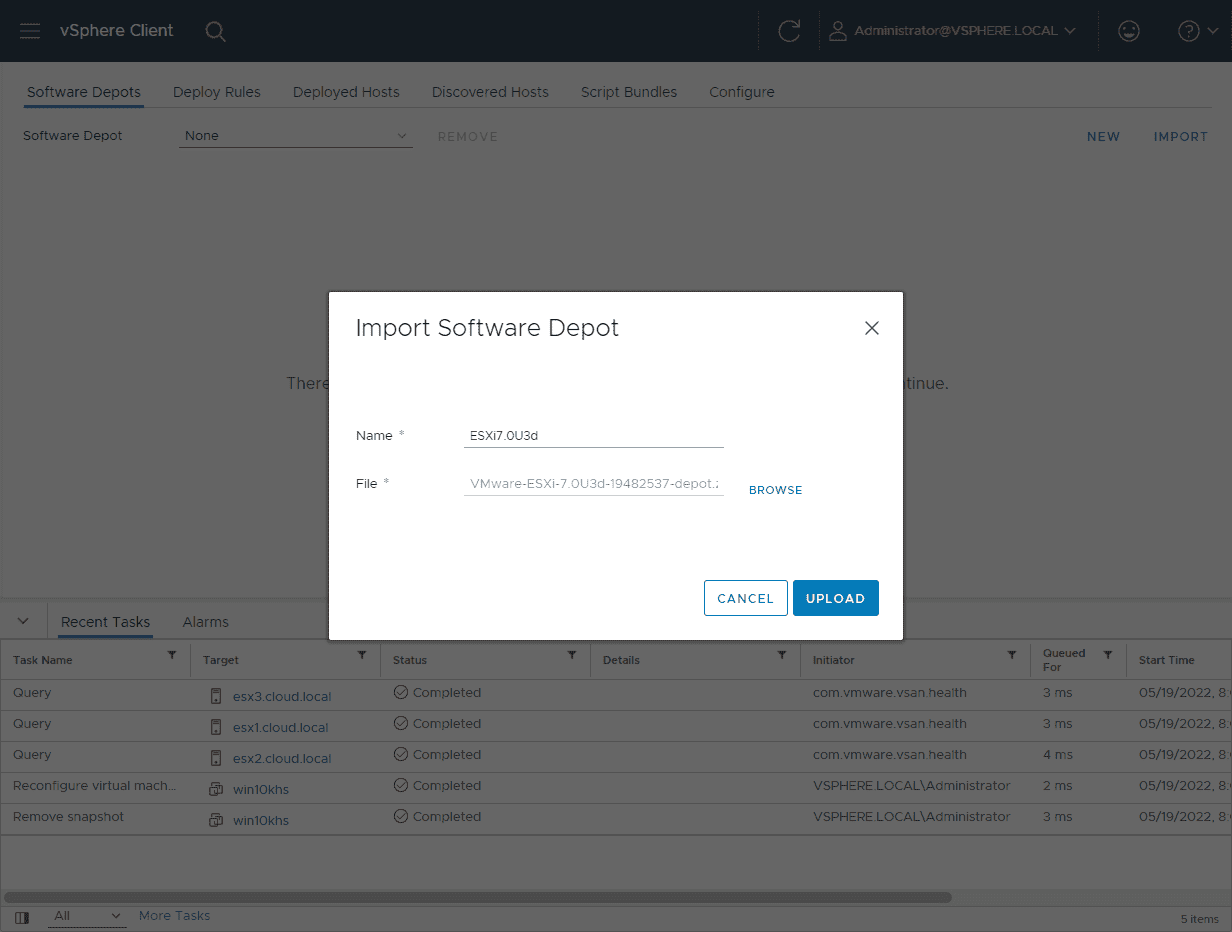The image size is (1232, 932).
Task: Select the Reconfigure virtual mach... task name
Action: 95,786
